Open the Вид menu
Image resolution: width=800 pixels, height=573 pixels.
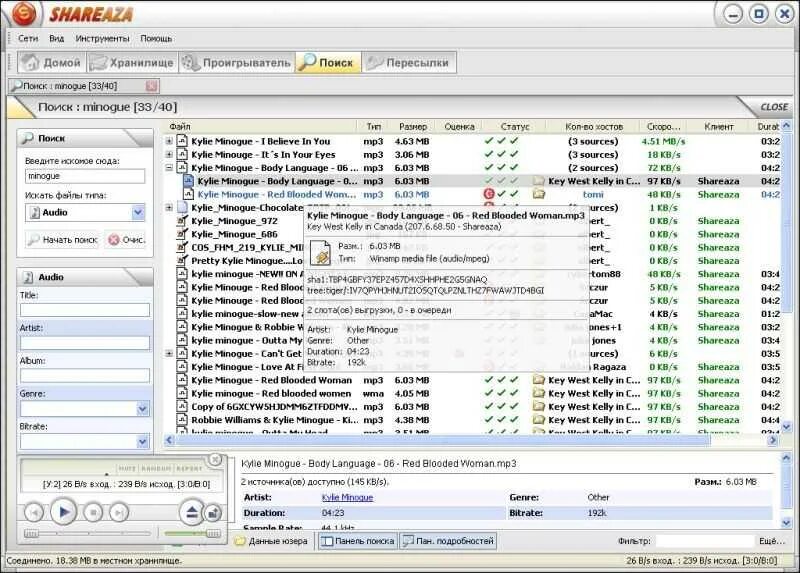point(57,38)
